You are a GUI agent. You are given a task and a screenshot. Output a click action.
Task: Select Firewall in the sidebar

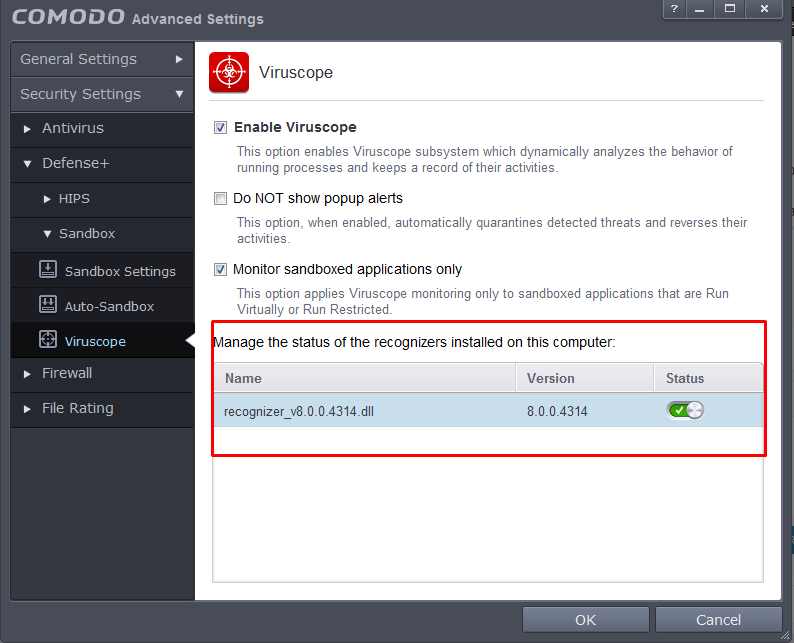tap(102, 374)
